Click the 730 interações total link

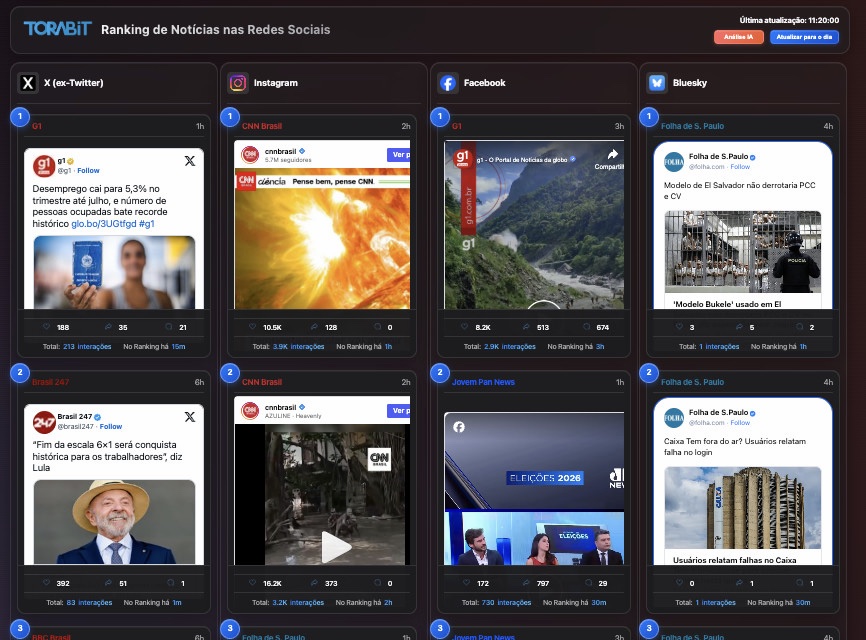point(506,603)
